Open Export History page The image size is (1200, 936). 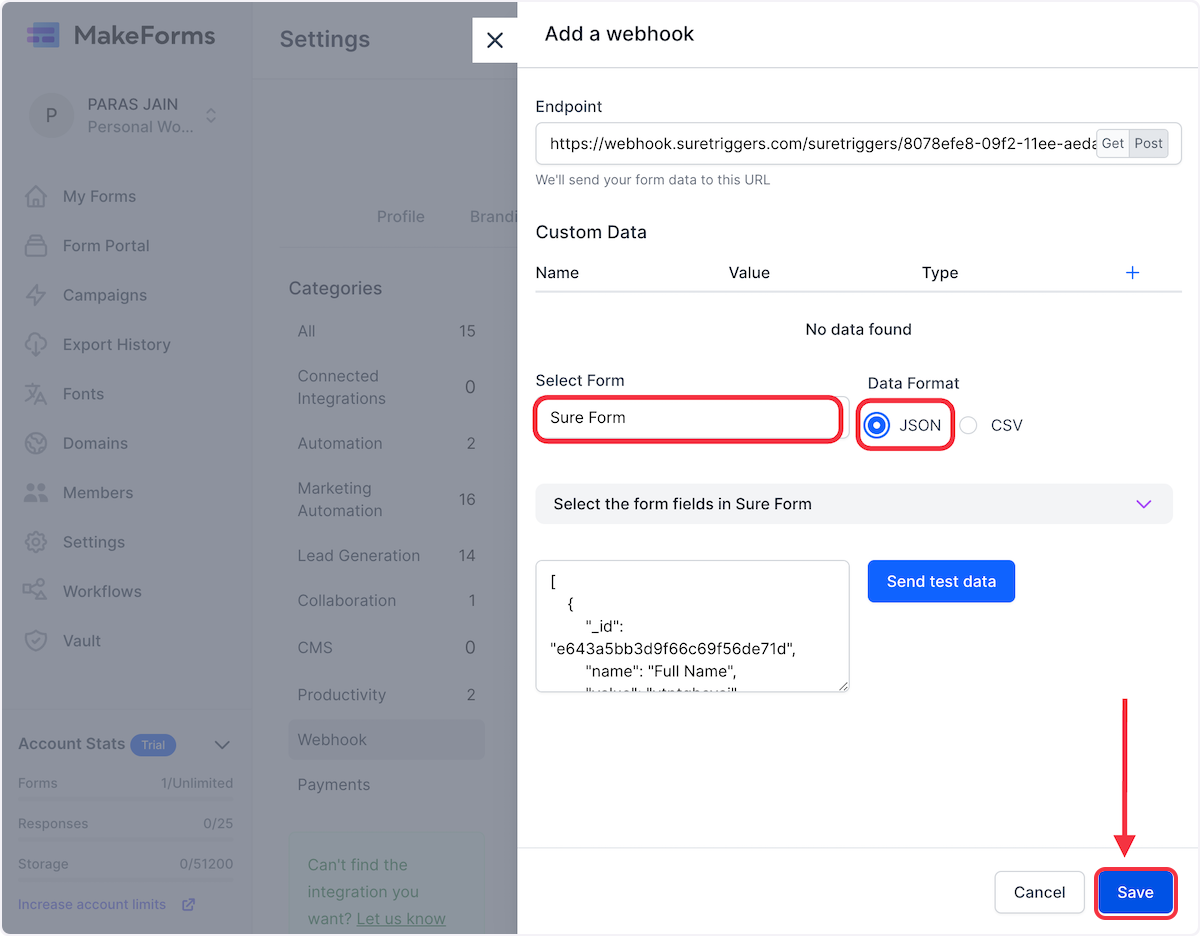point(117,344)
